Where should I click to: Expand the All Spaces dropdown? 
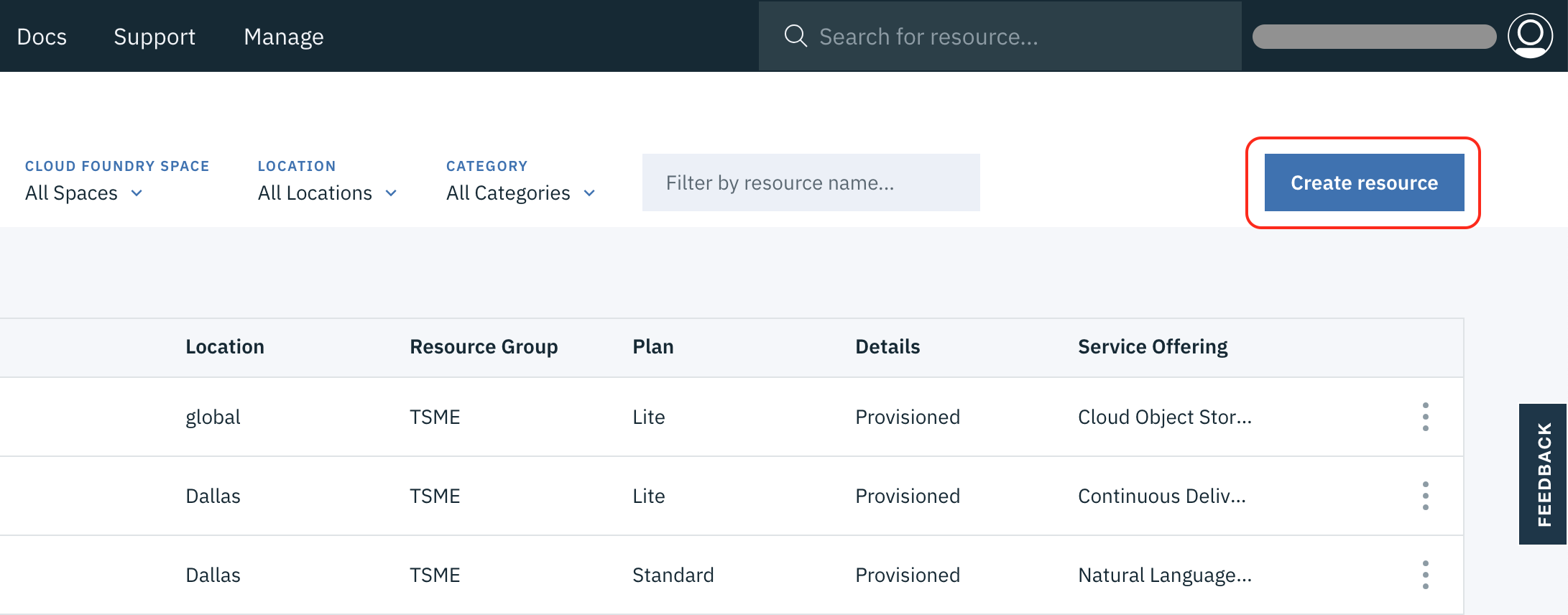84,193
